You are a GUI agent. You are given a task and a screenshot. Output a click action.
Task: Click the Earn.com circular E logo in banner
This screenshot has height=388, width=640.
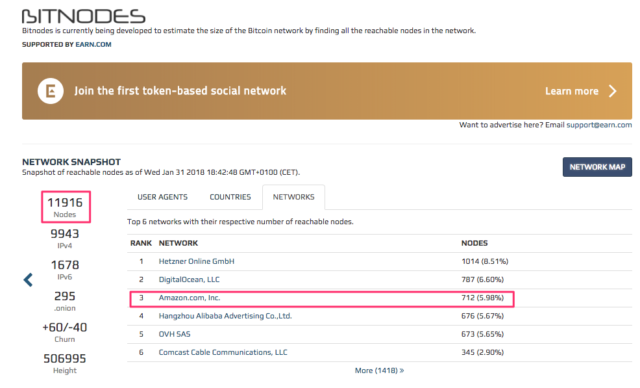(51, 91)
